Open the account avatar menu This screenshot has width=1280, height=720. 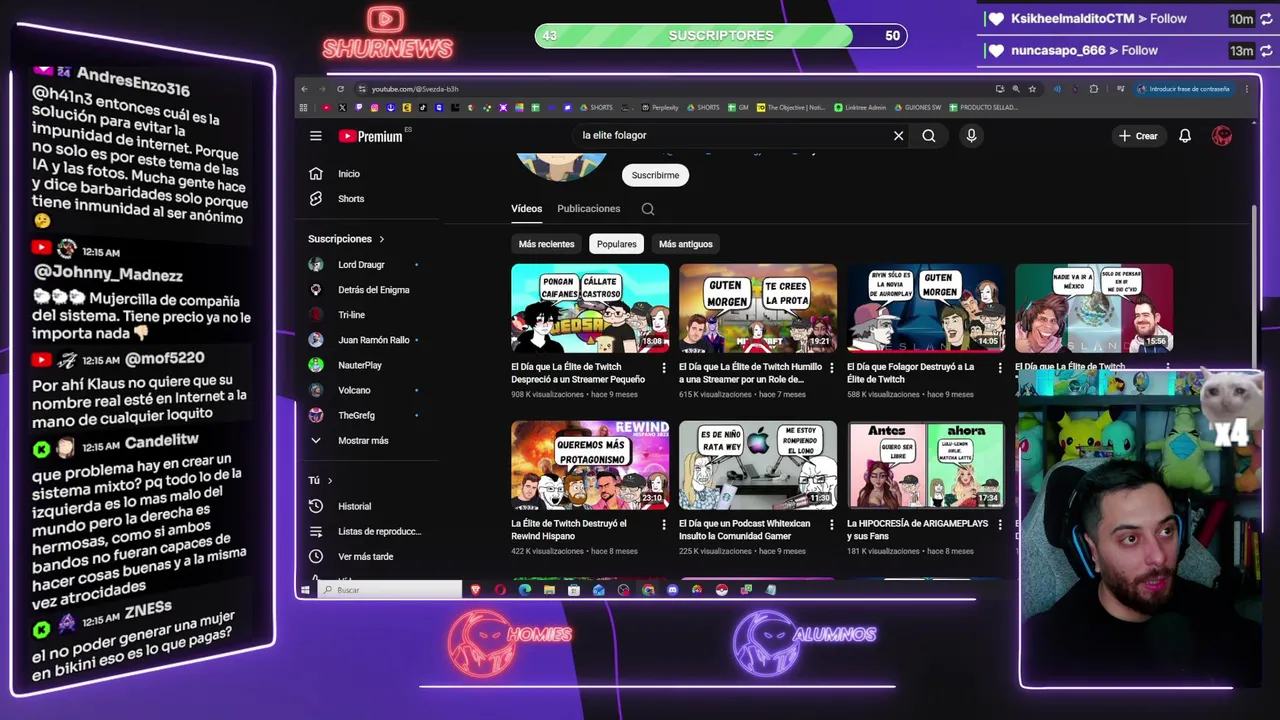(1222, 136)
